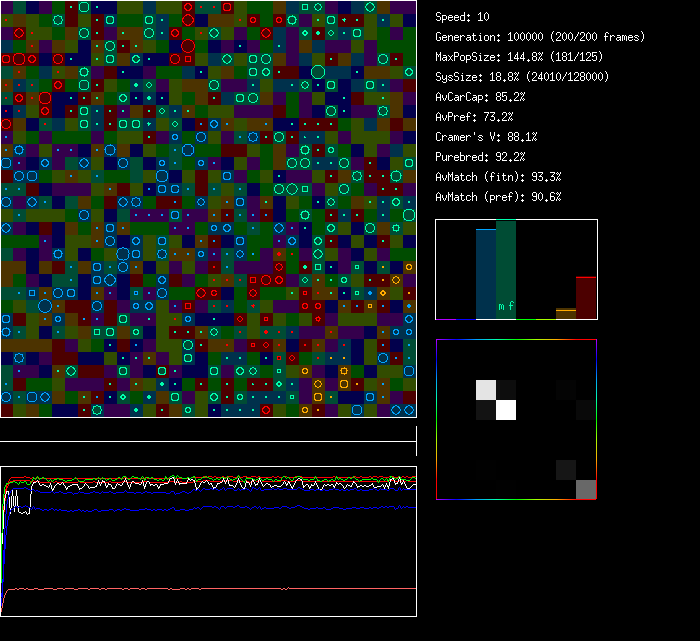This screenshot has height=641, width=700.
Task: Select the dark blue histogram bar
Action: point(485,275)
